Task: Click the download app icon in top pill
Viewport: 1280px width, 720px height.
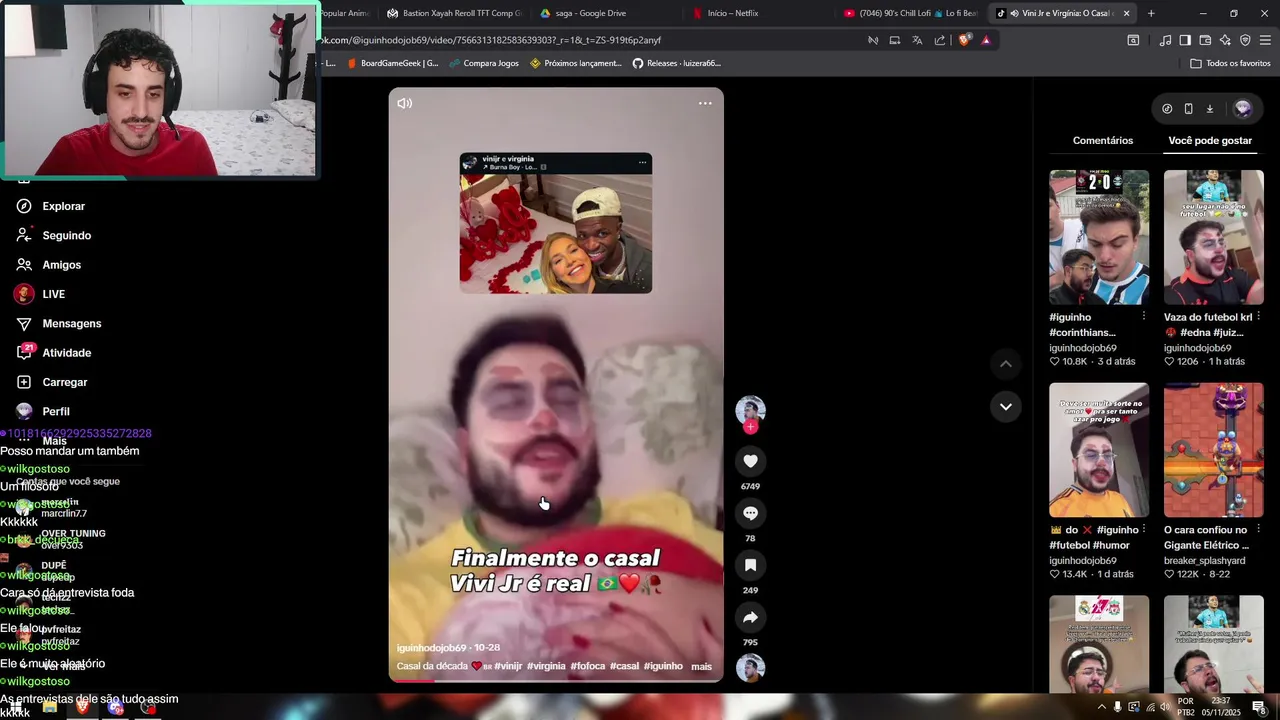Action: (x=1209, y=108)
